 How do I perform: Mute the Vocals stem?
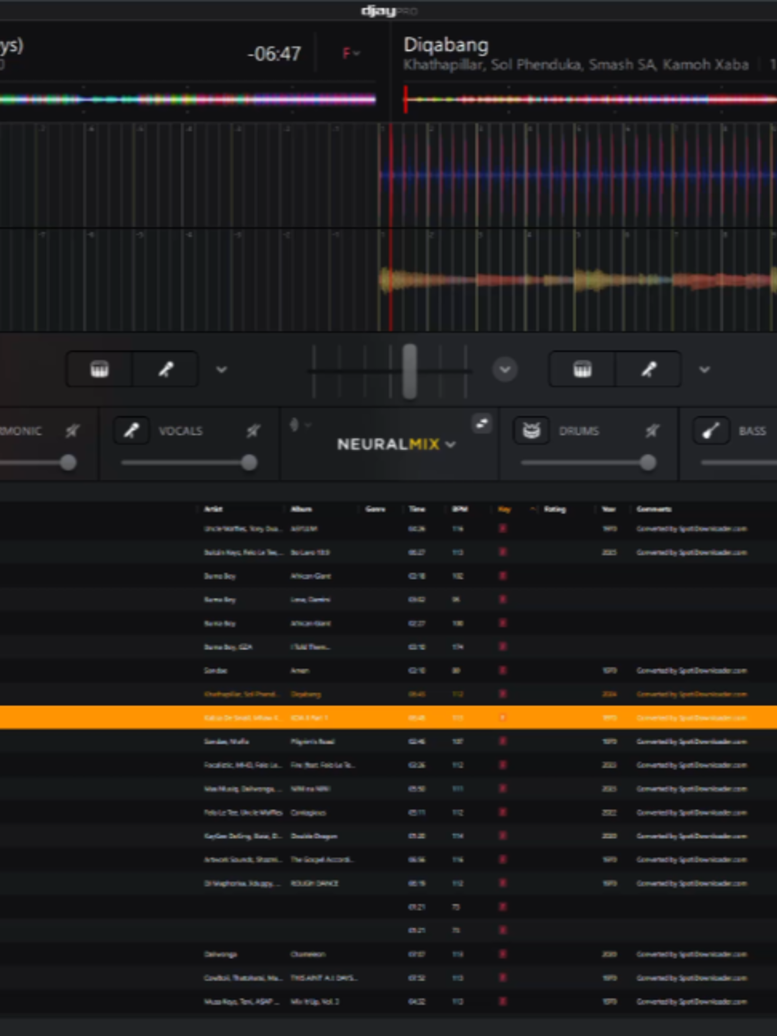252,431
